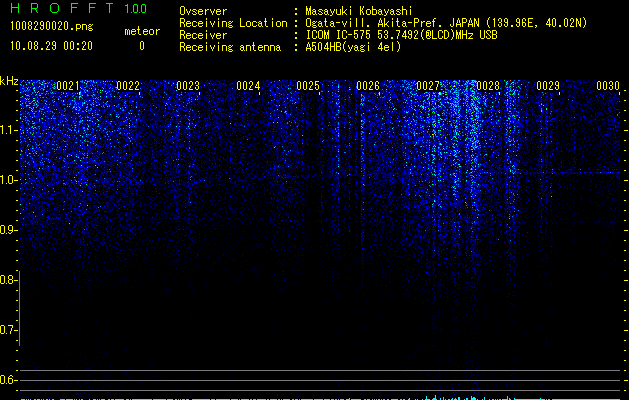Click the 1.1 kHz axis label
The height and width of the screenshot is (400, 629).
[8, 130]
